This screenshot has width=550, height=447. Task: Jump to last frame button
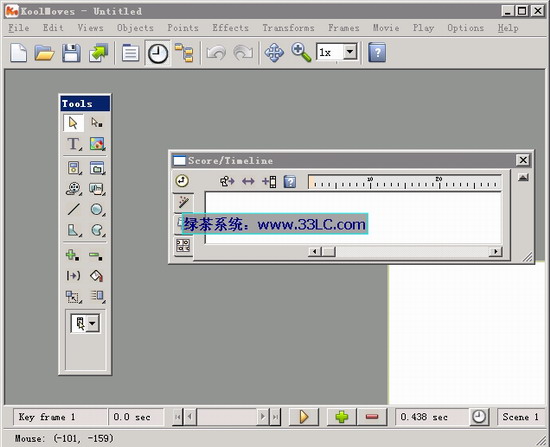click(x=276, y=417)
